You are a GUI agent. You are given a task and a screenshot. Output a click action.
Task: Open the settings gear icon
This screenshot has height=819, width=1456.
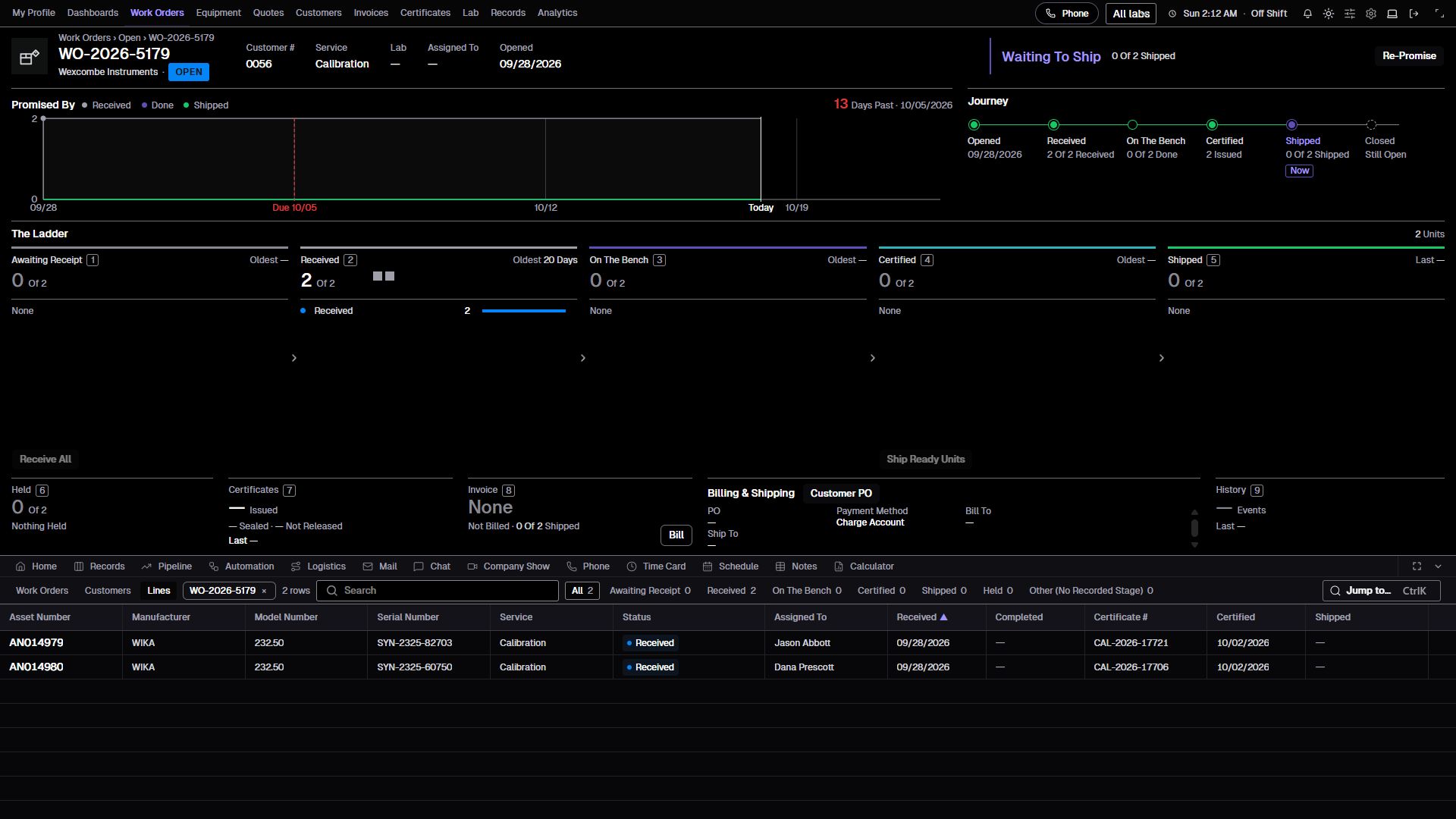click(x=1371, y=14)
